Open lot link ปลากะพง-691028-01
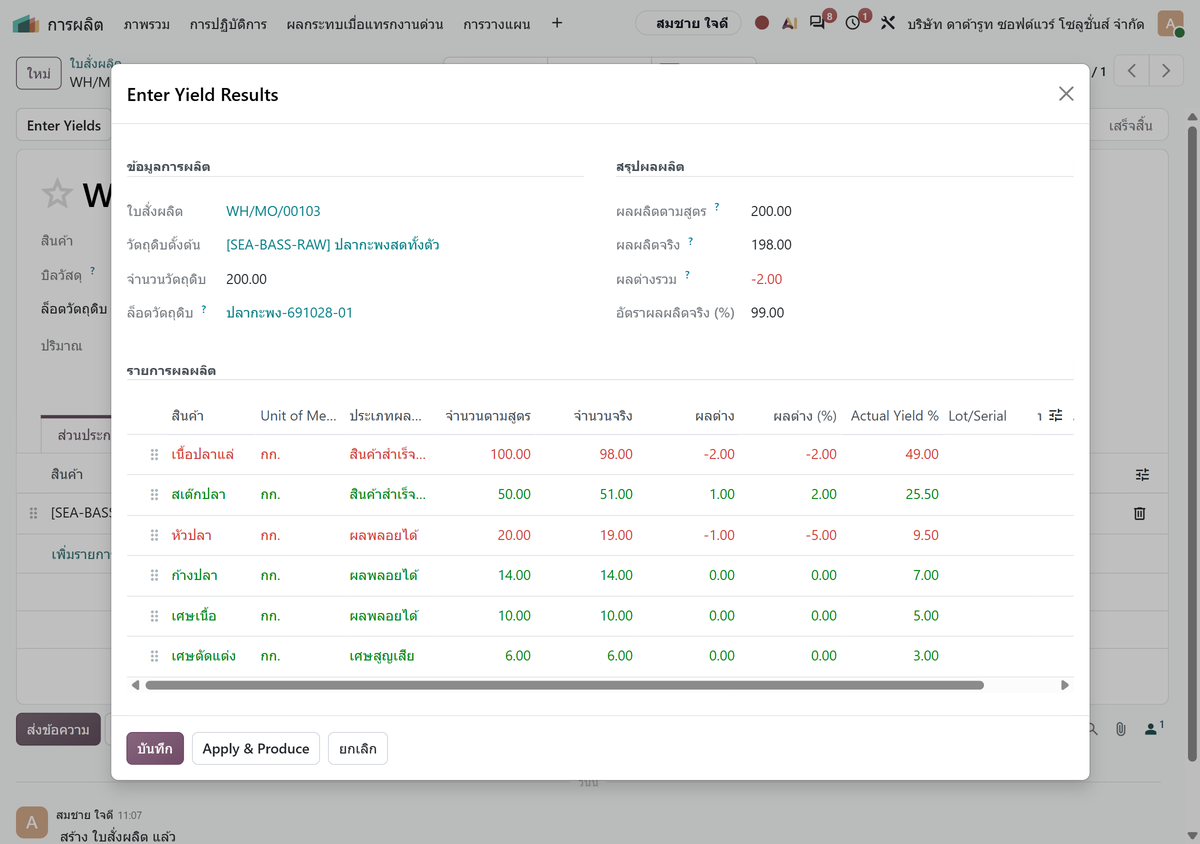This screenshot has width=1200, height=844. [x=290, y=313]
